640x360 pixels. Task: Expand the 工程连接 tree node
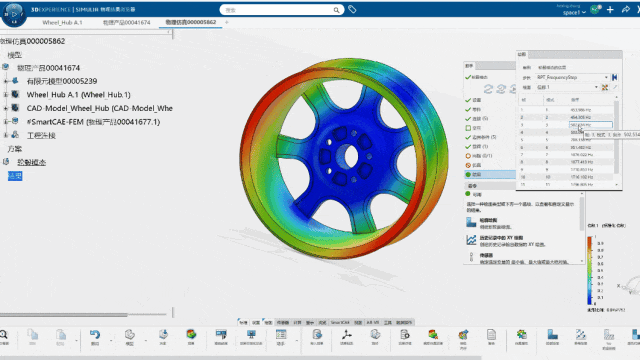point(6,135)
